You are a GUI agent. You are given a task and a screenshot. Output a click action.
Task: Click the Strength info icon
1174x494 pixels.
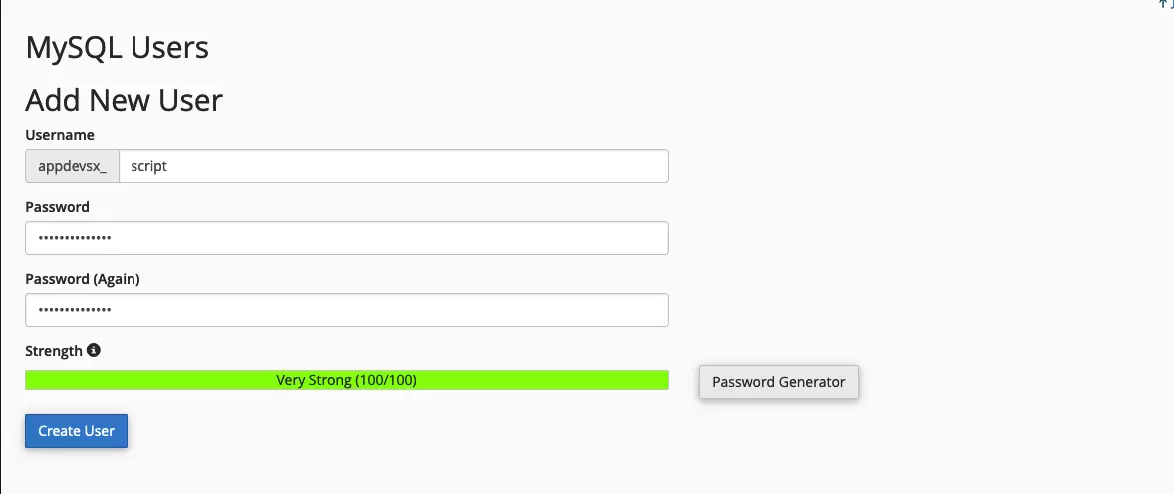(x=94, y=351)
